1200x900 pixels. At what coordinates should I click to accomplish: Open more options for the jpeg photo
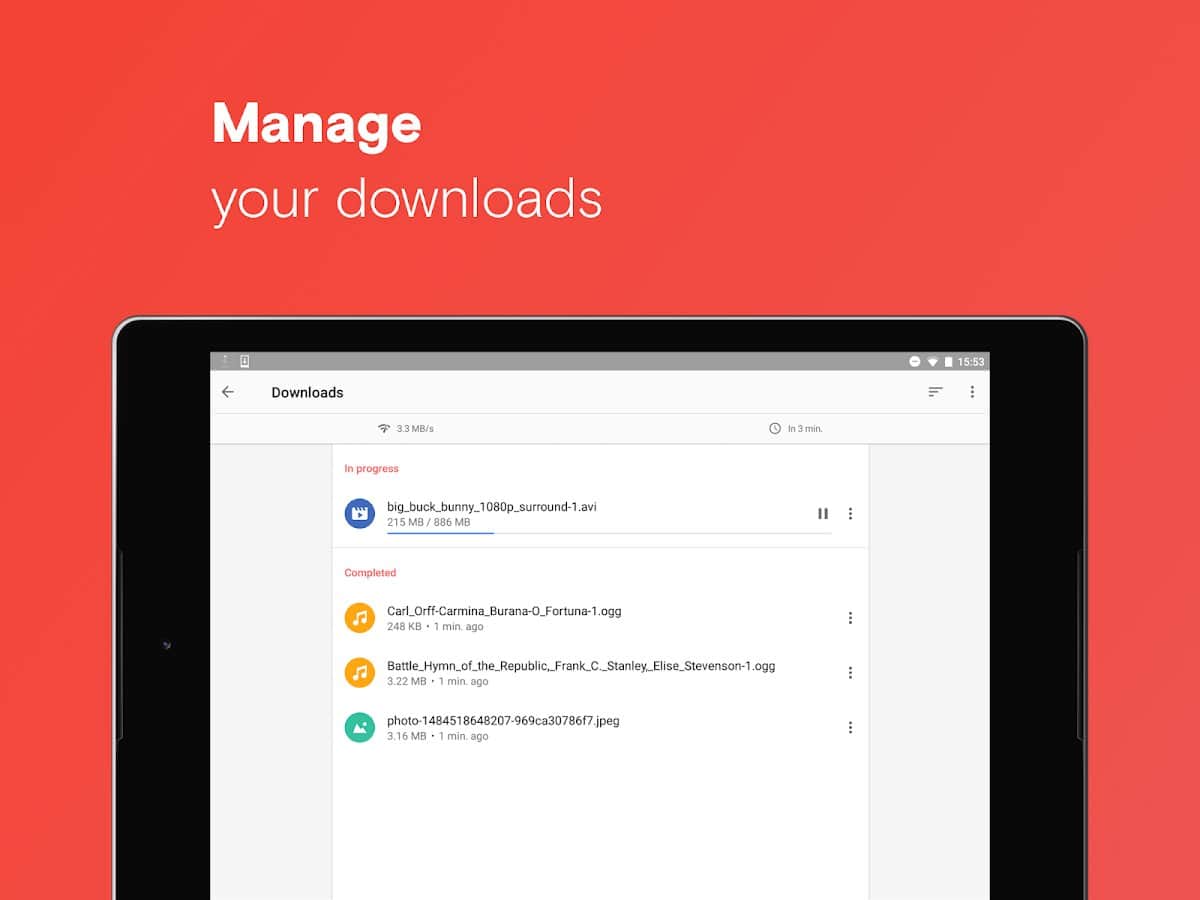[850, 728]
